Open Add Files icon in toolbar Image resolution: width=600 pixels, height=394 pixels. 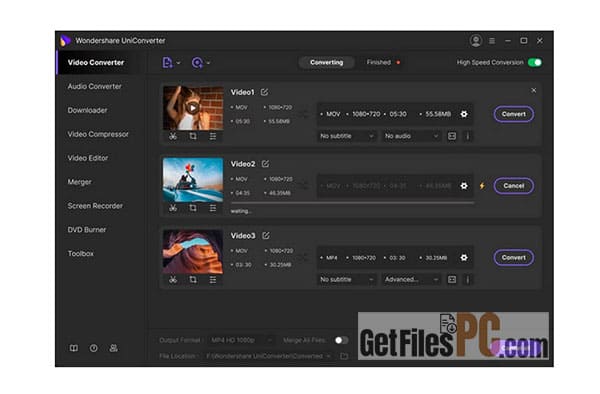click(x=167, y=62)
